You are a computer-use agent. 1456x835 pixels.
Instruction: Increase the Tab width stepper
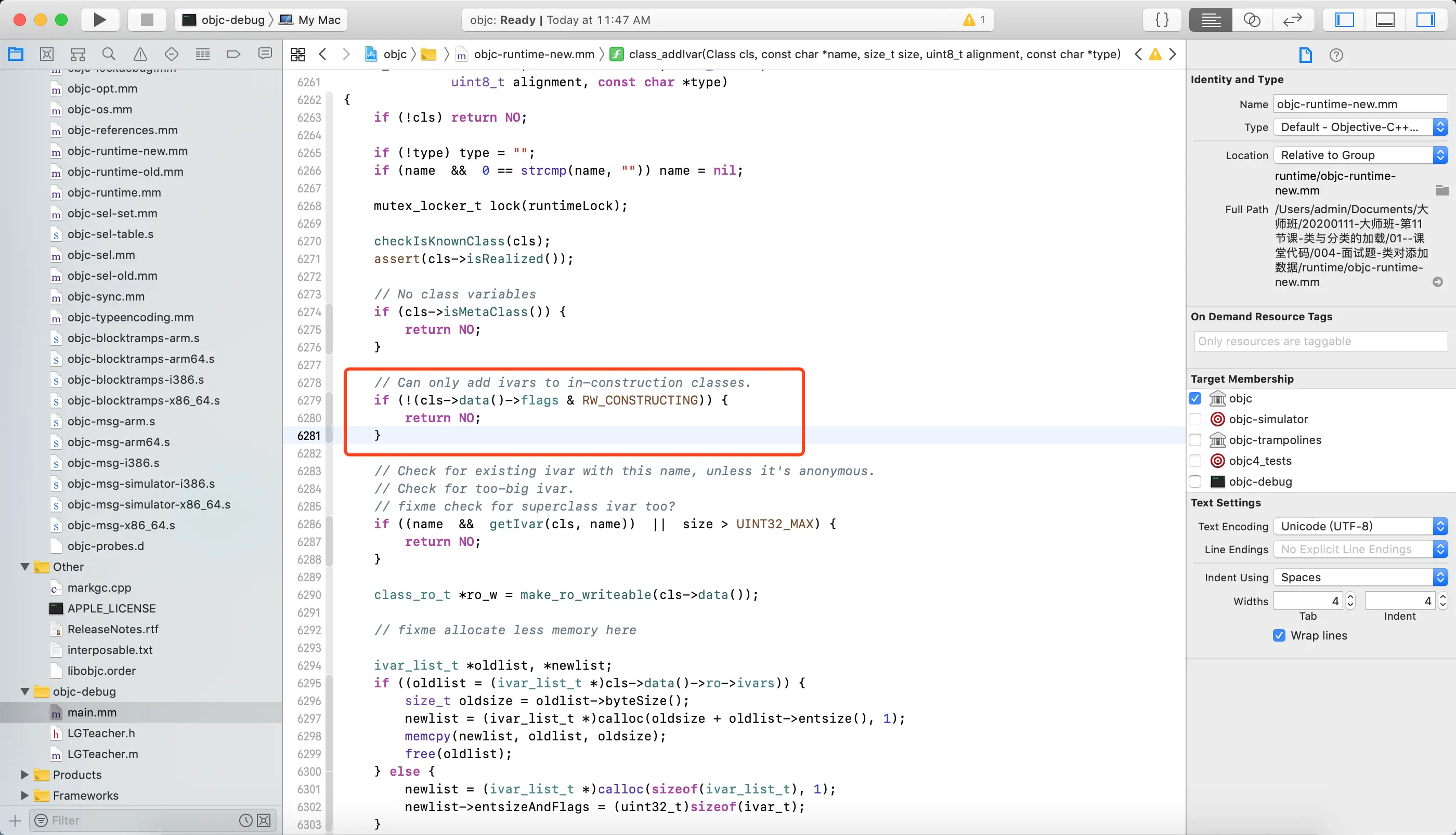pyautogui.click(x=1350, y=596)
